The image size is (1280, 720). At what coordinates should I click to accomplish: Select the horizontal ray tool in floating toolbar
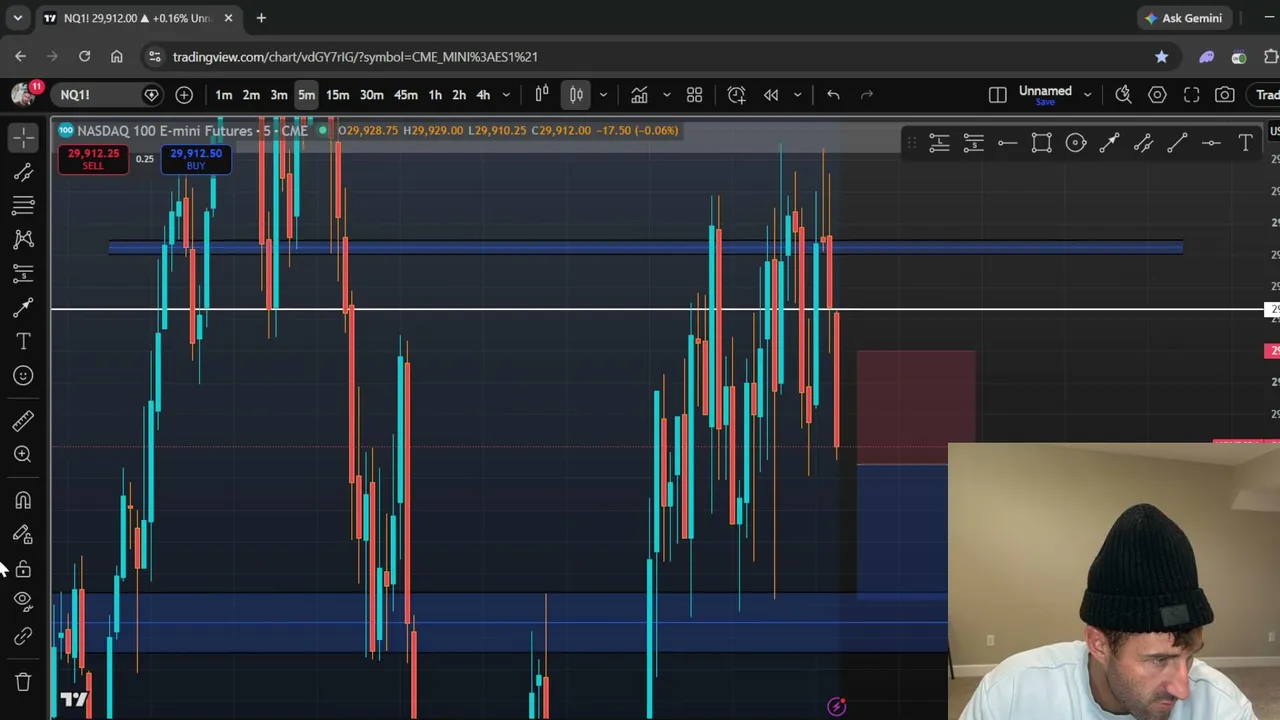(x=1007, y=143)
